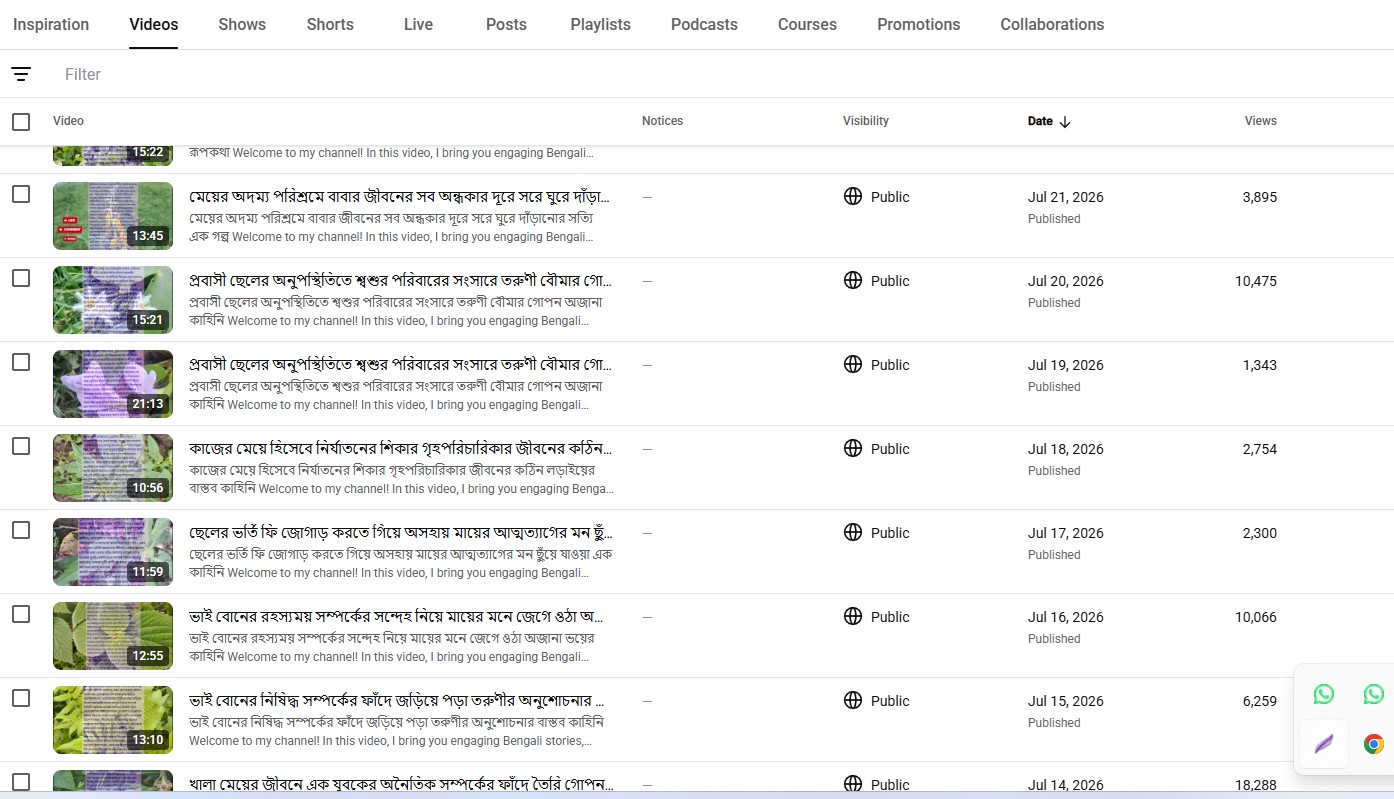Select the Jul 20, 2026 video checkbox
1394x799 pixels.
21,278
